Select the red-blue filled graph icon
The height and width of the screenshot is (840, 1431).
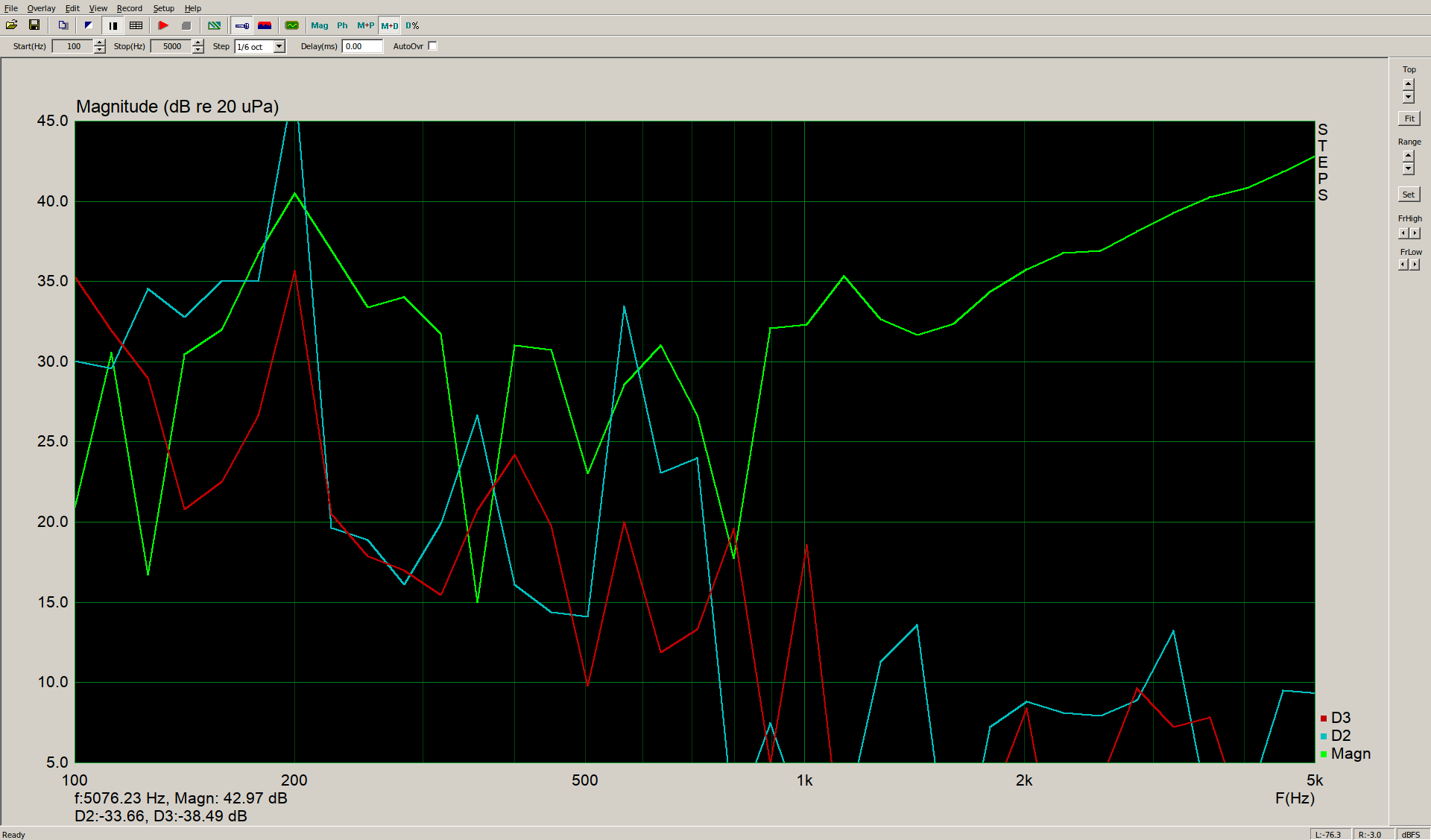pyautogui.click(x=265, y=25)
